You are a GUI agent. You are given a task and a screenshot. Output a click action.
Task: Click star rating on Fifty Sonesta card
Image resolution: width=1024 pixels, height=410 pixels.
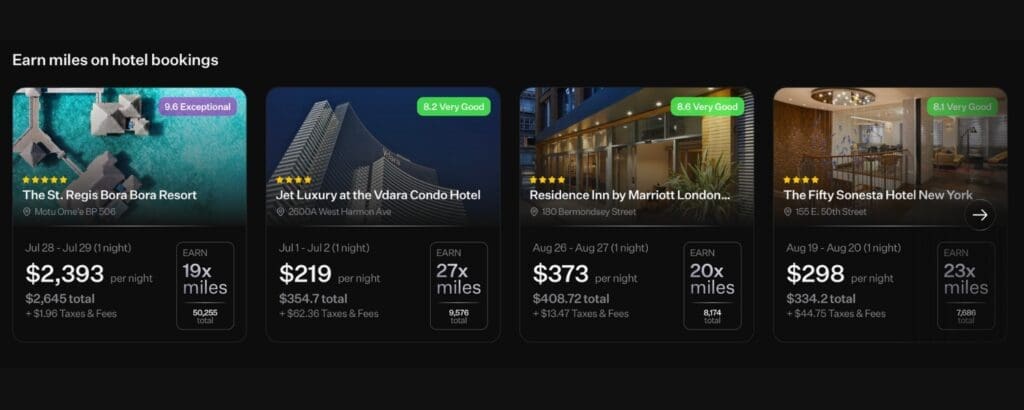[801, 180]
